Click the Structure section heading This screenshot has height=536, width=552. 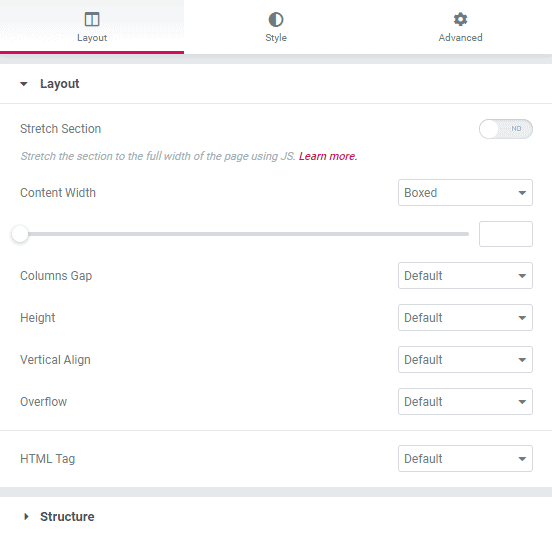67,516
